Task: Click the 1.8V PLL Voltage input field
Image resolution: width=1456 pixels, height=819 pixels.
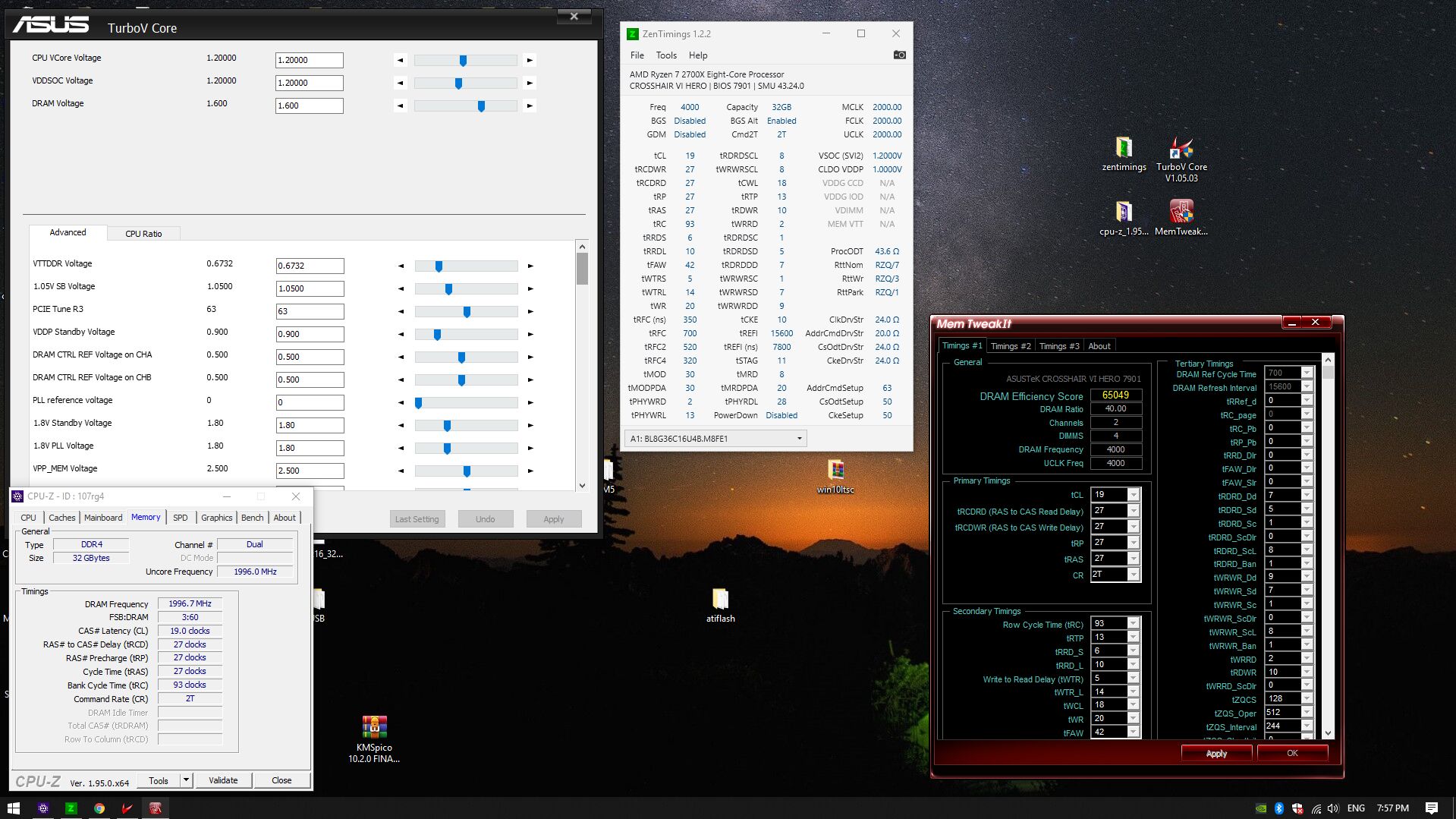Action: pos(310,448)
